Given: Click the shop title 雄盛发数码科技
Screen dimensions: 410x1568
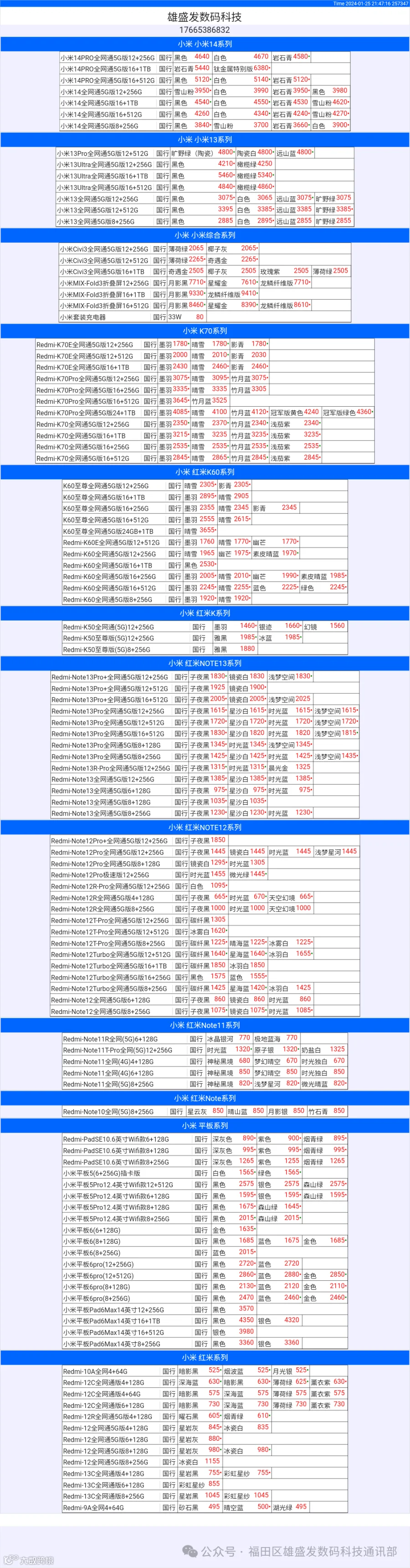Looking at the screenshot, I should [x=205, y=16].
